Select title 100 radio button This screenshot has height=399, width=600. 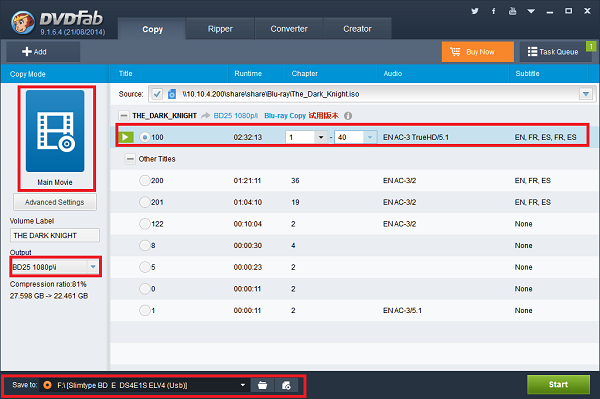pyautogui.click(x=145, y=137)
